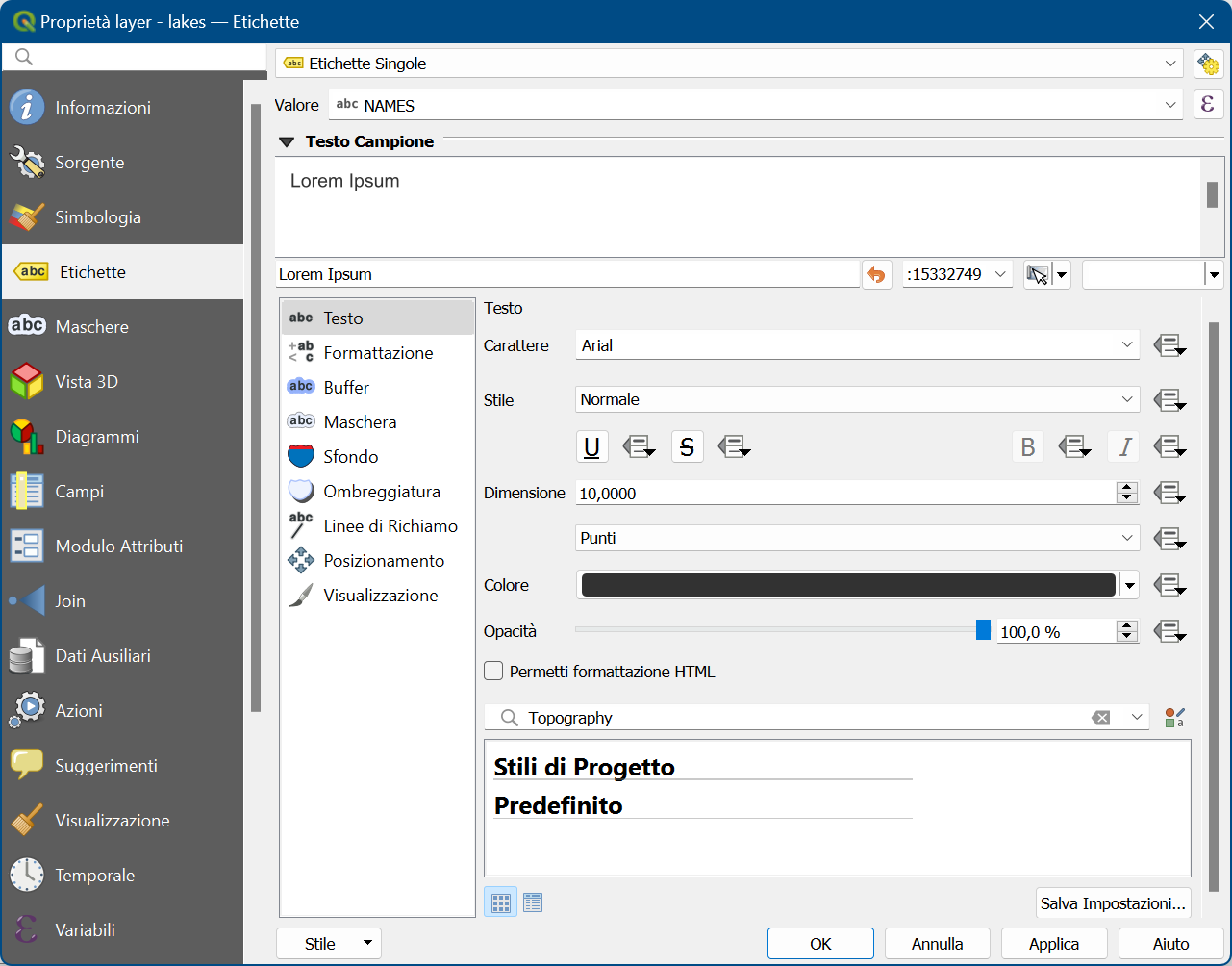Screen dimensions: 1232x966
Task: Open expression editor button next to Valore
Action: click(x=1208, y=105)
